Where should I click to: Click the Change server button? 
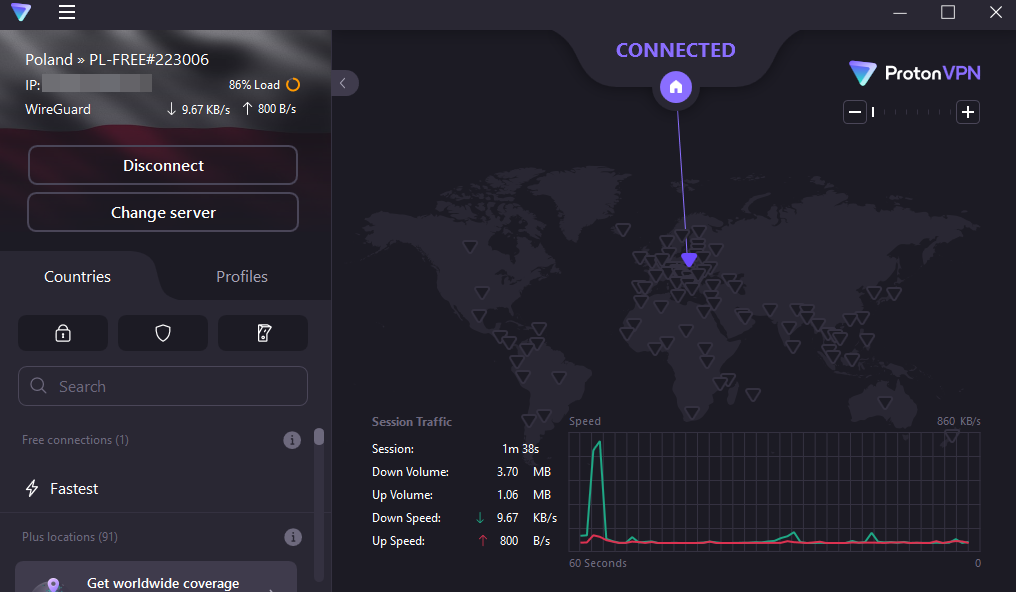[x=162, y=212]
